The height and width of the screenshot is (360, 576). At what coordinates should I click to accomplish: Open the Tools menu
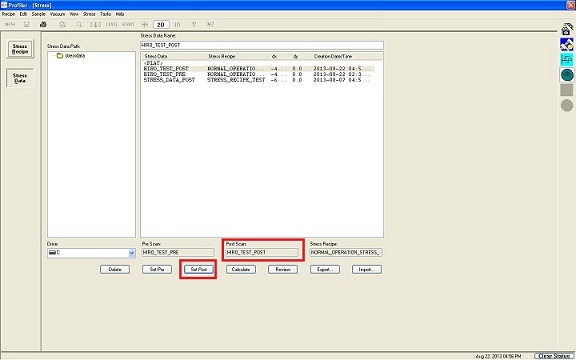105,14
